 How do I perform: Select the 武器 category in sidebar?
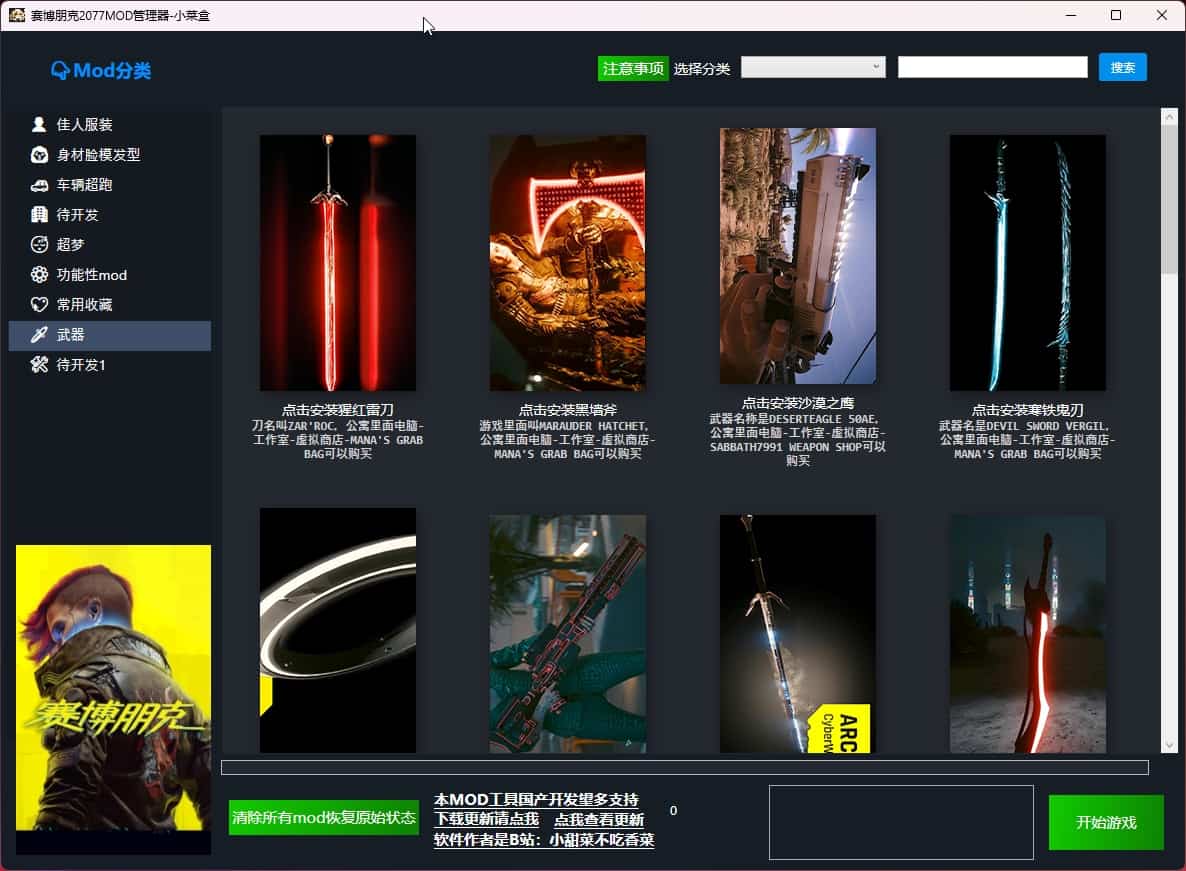110,335
